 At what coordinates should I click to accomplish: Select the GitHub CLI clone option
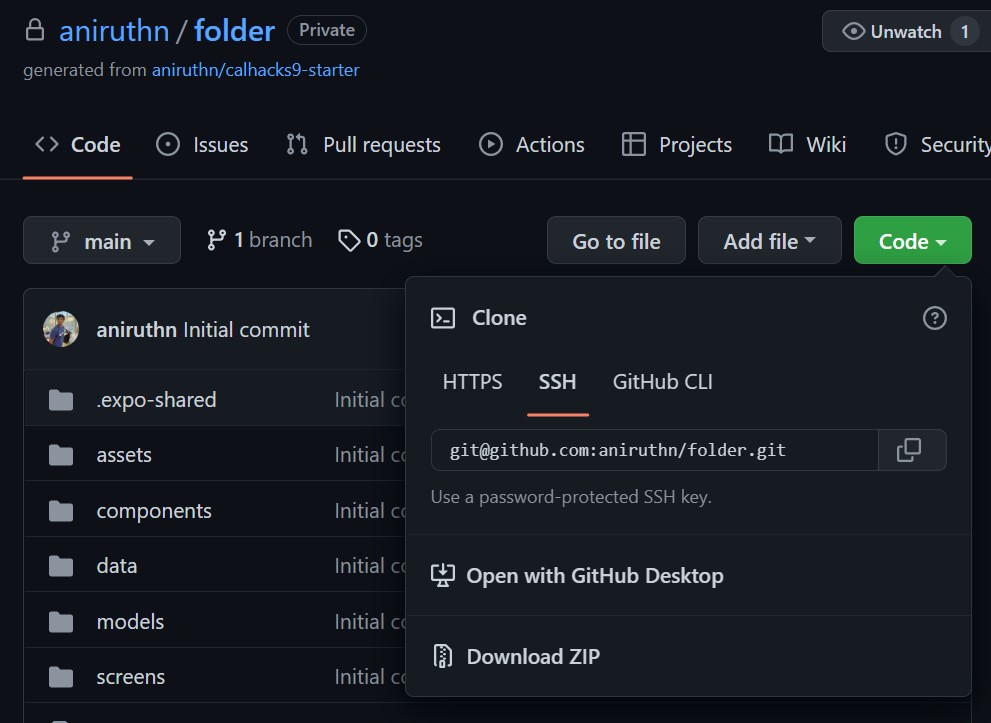pyautogui.click(x=662, y=381)
